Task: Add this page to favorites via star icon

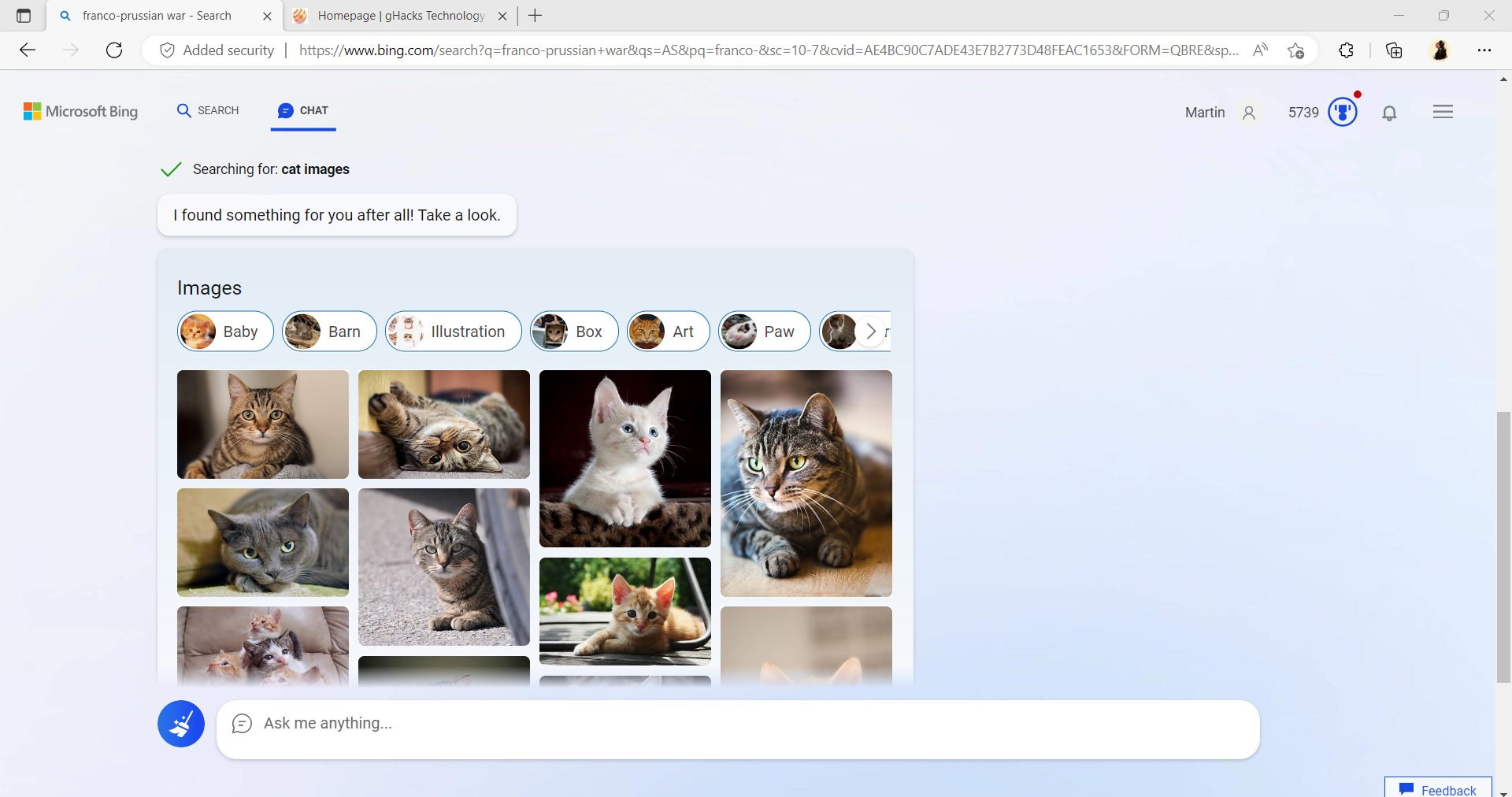Action: 1297,50
